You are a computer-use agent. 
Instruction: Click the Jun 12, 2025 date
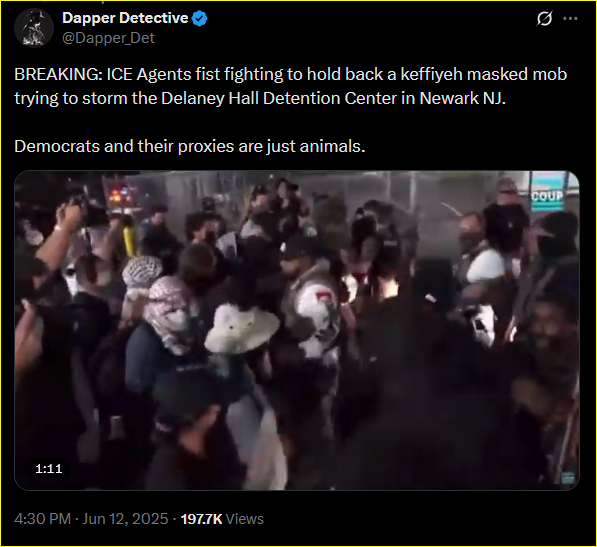coord(125,519)
